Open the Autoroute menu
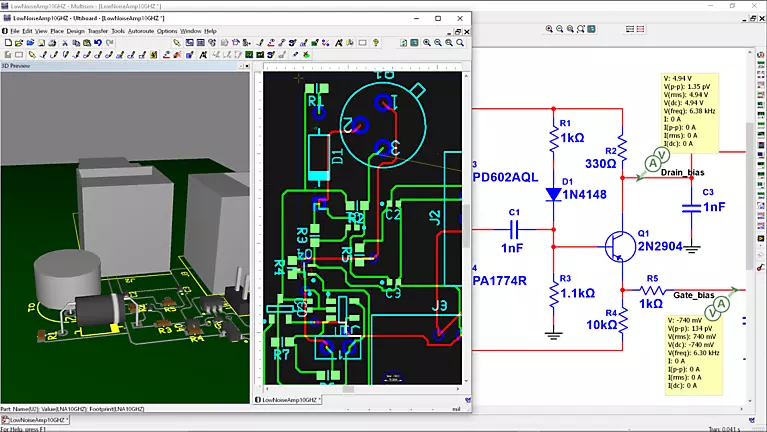 (140, 31)
